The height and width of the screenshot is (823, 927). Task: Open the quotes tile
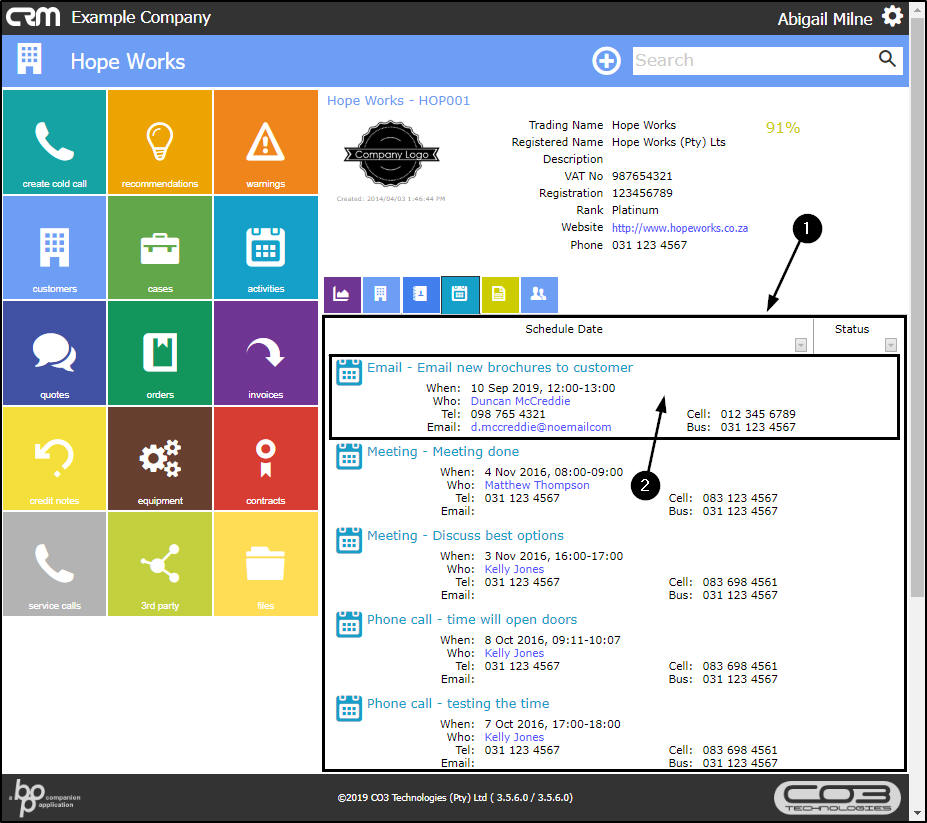tap(54, 353)
